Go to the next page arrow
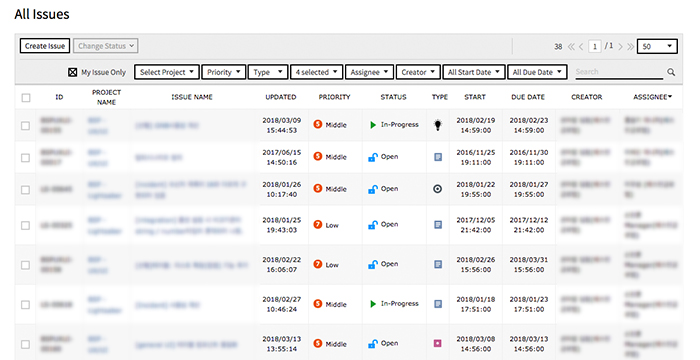 tap(620, 46)
